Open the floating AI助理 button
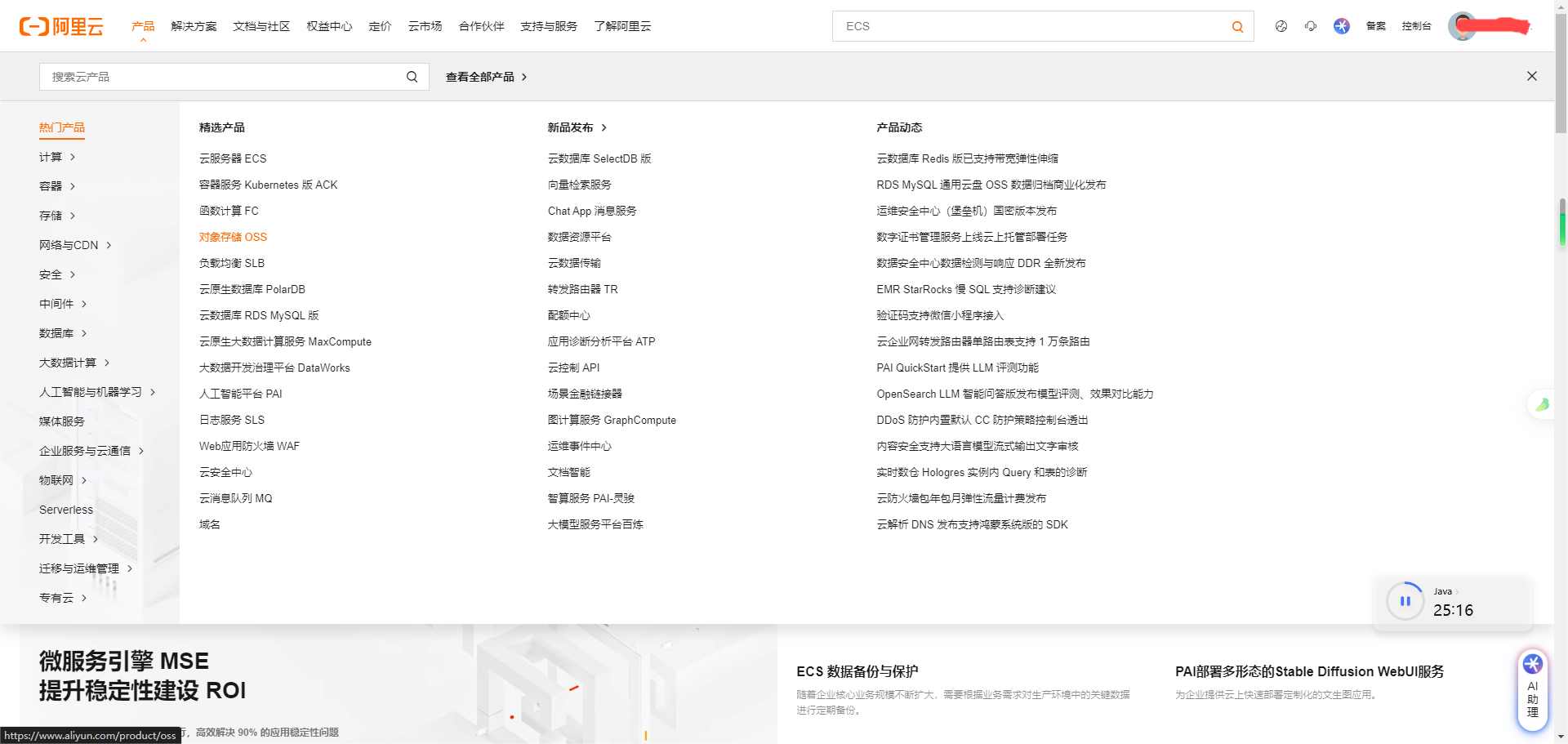 pos(1533,689)
